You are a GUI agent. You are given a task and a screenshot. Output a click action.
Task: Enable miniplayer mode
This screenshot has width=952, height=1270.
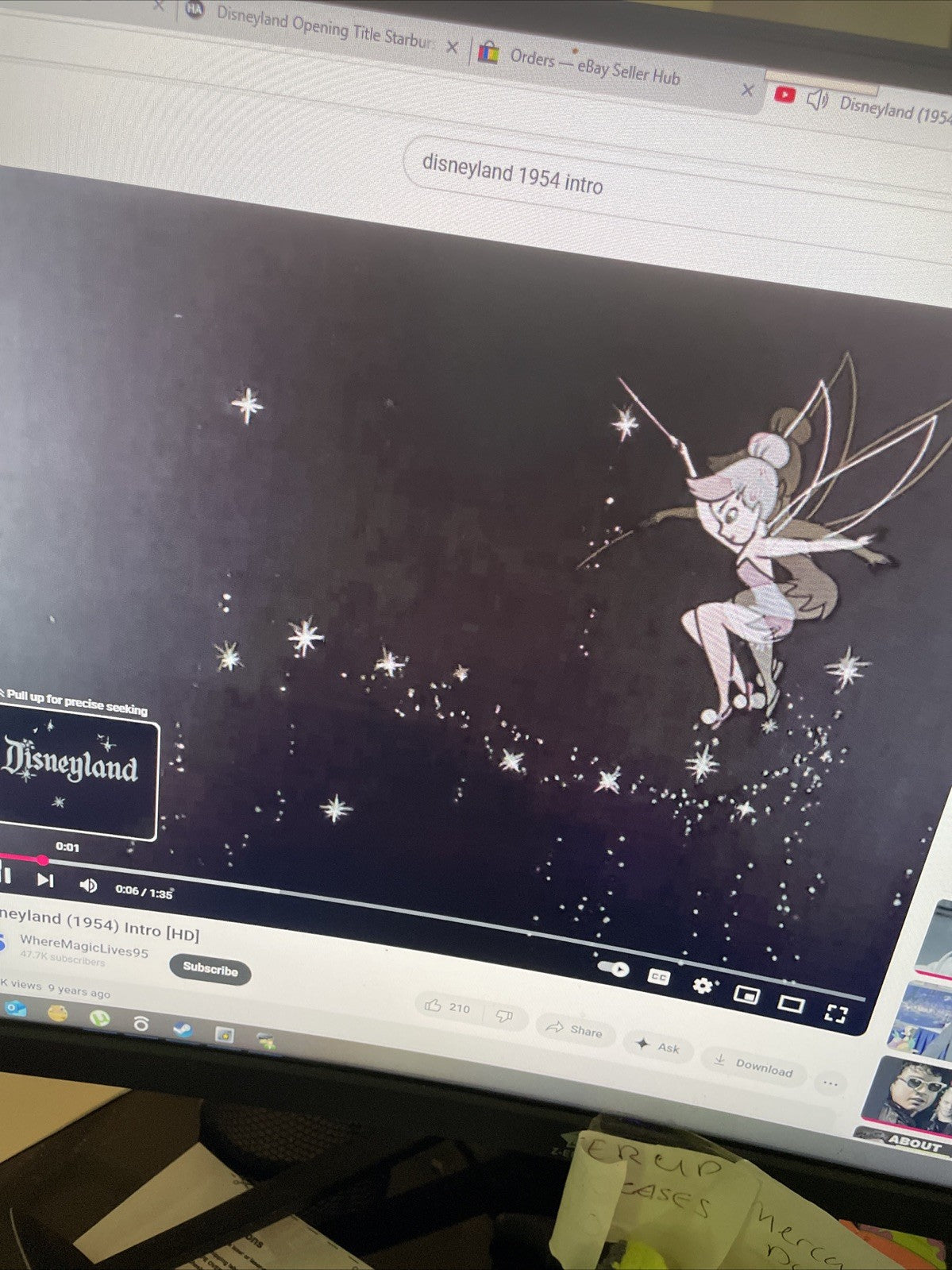[x=746, y=994]
